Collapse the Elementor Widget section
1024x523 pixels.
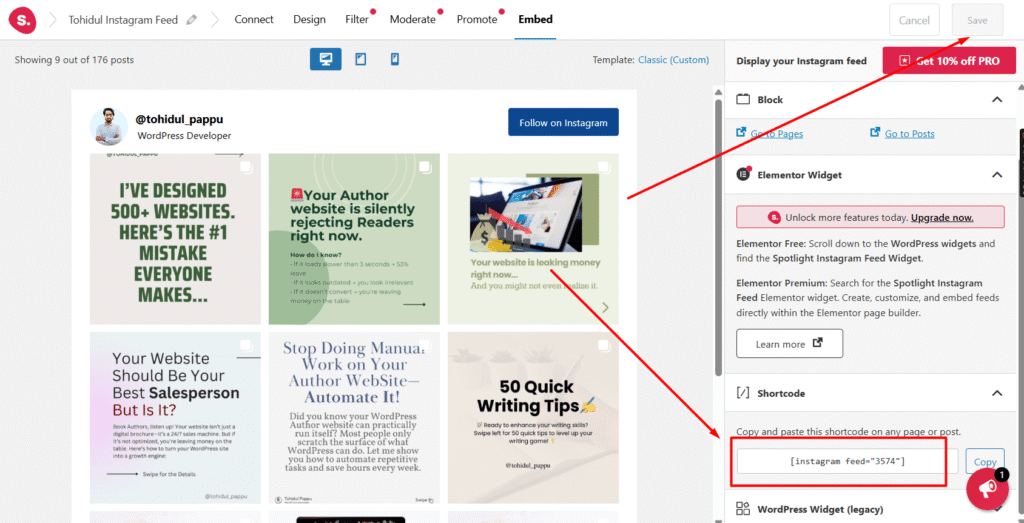(997, 174)
